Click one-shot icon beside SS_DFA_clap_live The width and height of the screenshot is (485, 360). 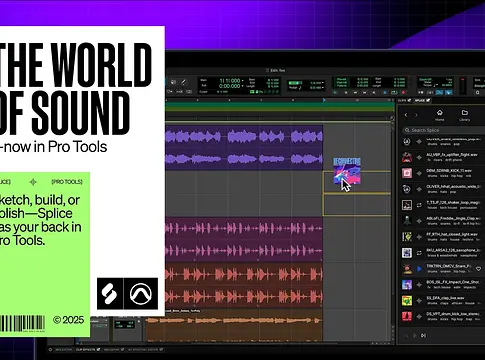click(419, 300)
